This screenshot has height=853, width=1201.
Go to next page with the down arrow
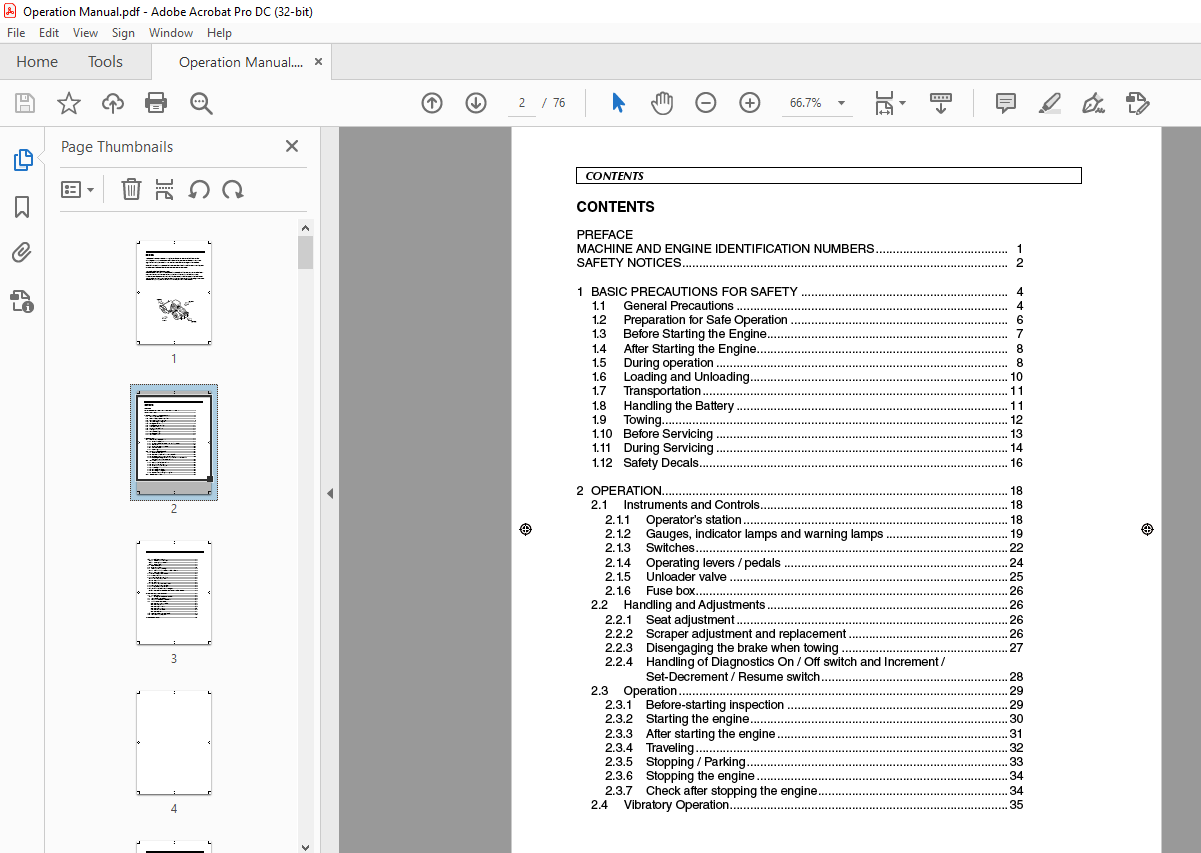[476, 103]
